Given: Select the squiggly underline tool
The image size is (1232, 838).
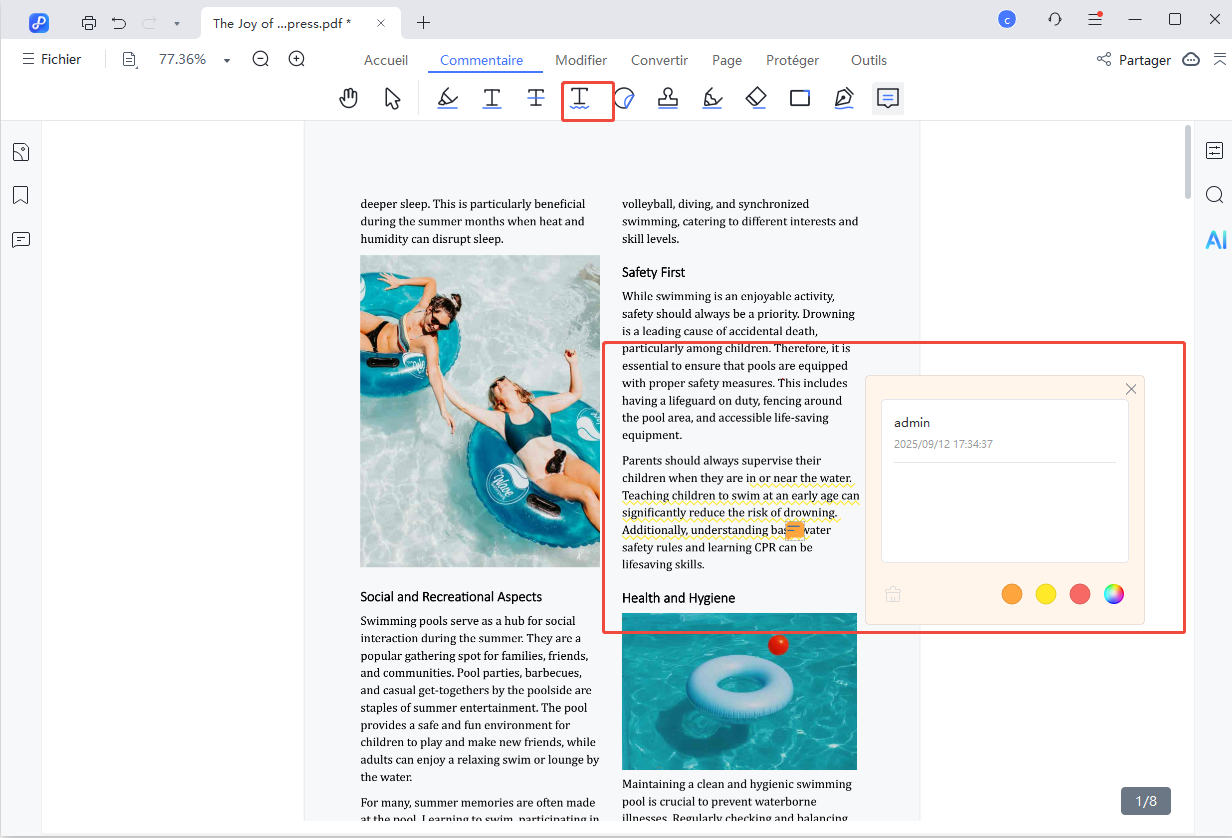Looking at the screenshot, I should 580,98.
